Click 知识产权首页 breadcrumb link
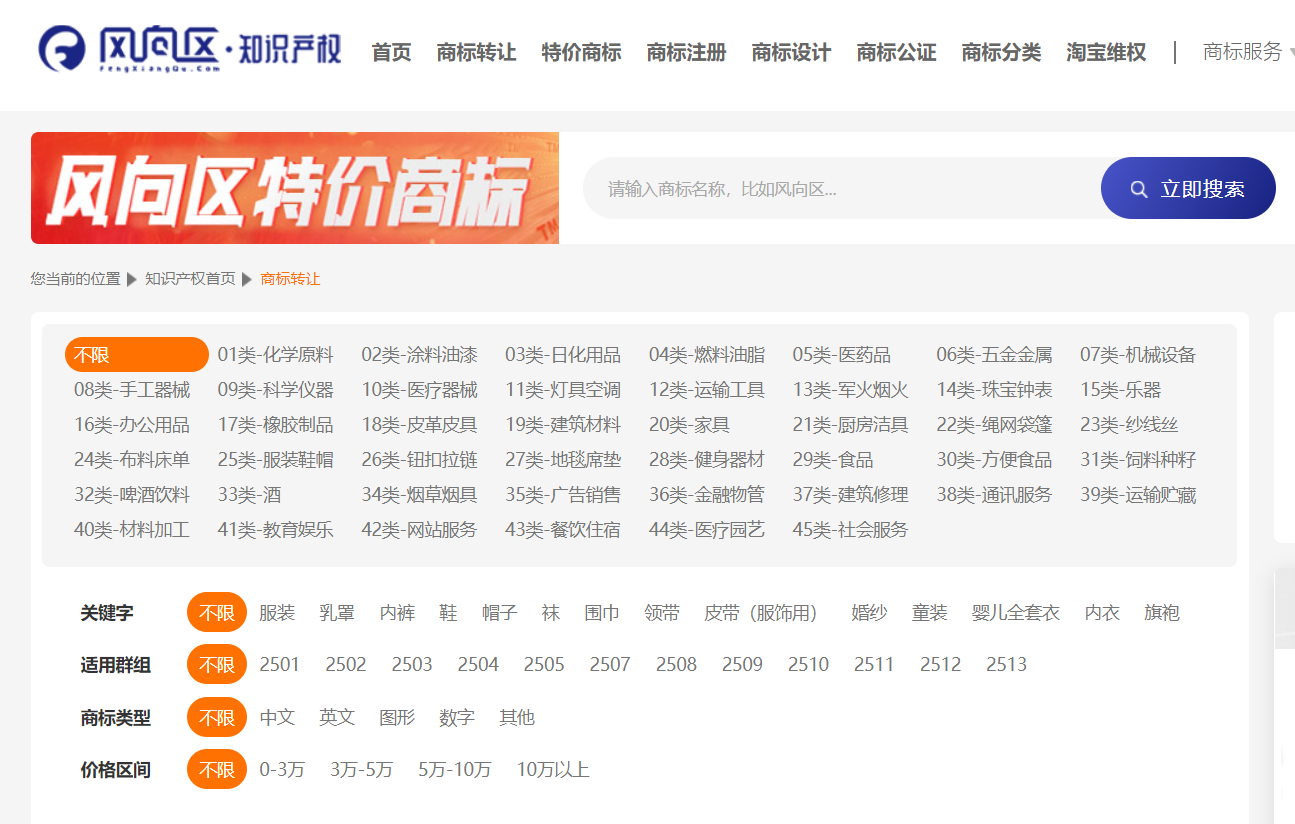Viewport: 1295px width, 824px height. 190,279
